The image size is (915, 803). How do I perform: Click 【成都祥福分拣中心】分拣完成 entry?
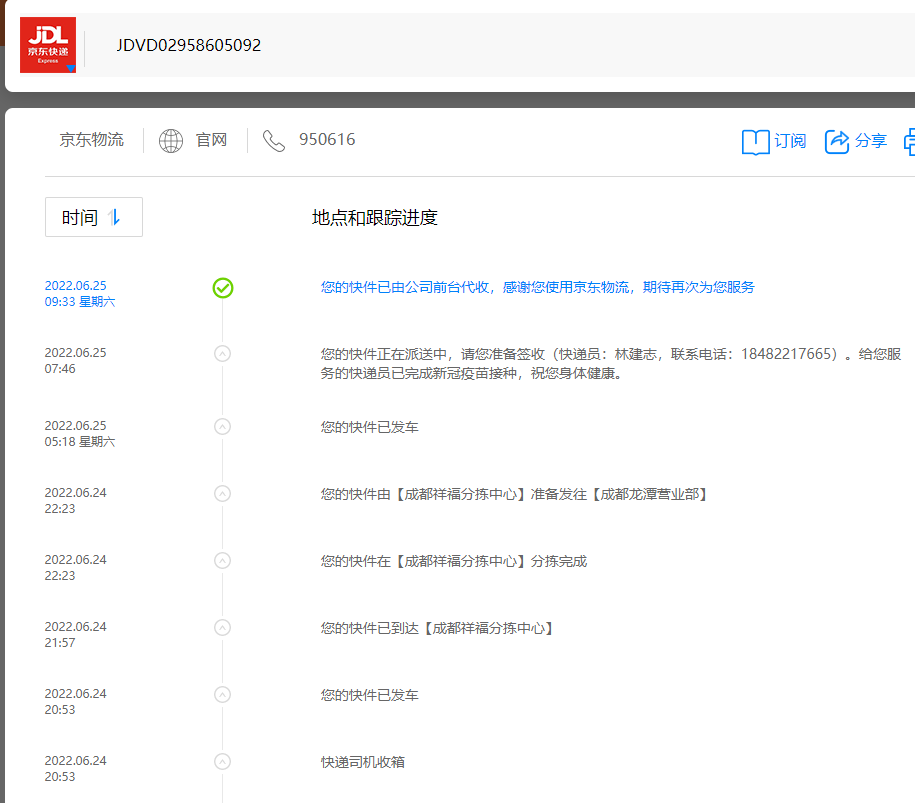point(454,561)
